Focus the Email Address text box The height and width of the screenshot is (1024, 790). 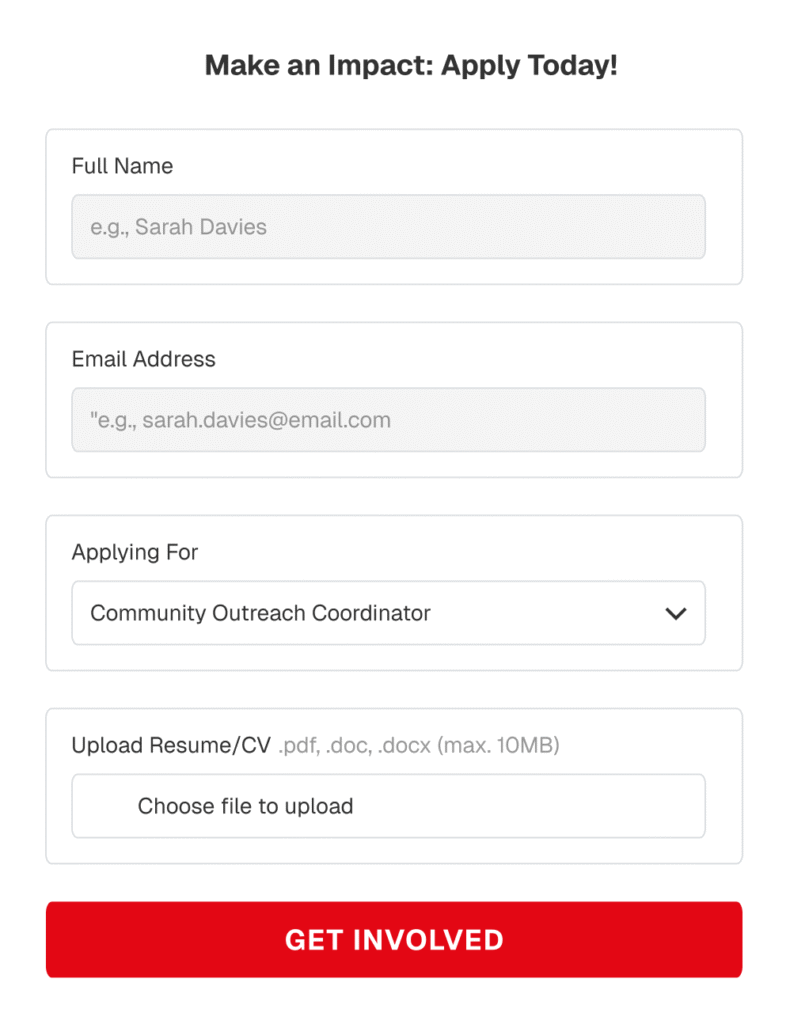[388, 420]
